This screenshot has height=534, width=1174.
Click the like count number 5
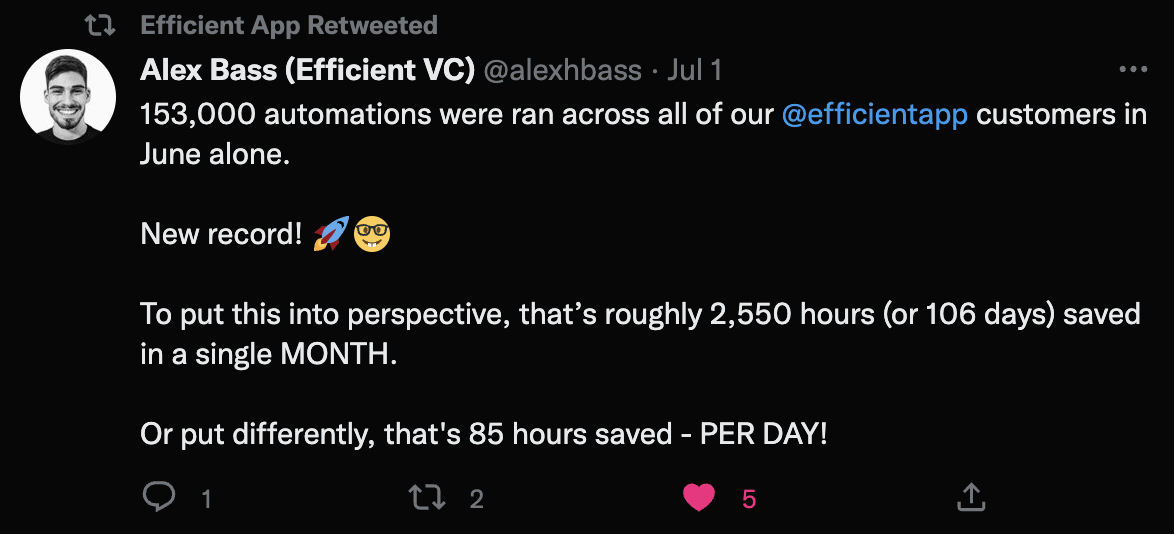pyautogui.click(x=749, y=499)
